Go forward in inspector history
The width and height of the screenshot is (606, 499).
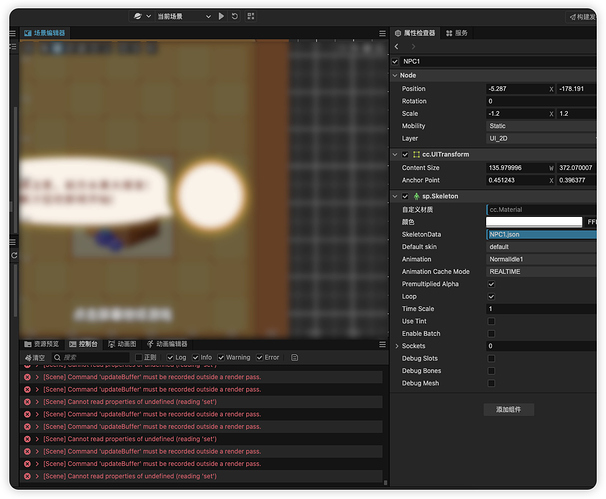coord(413,47)
